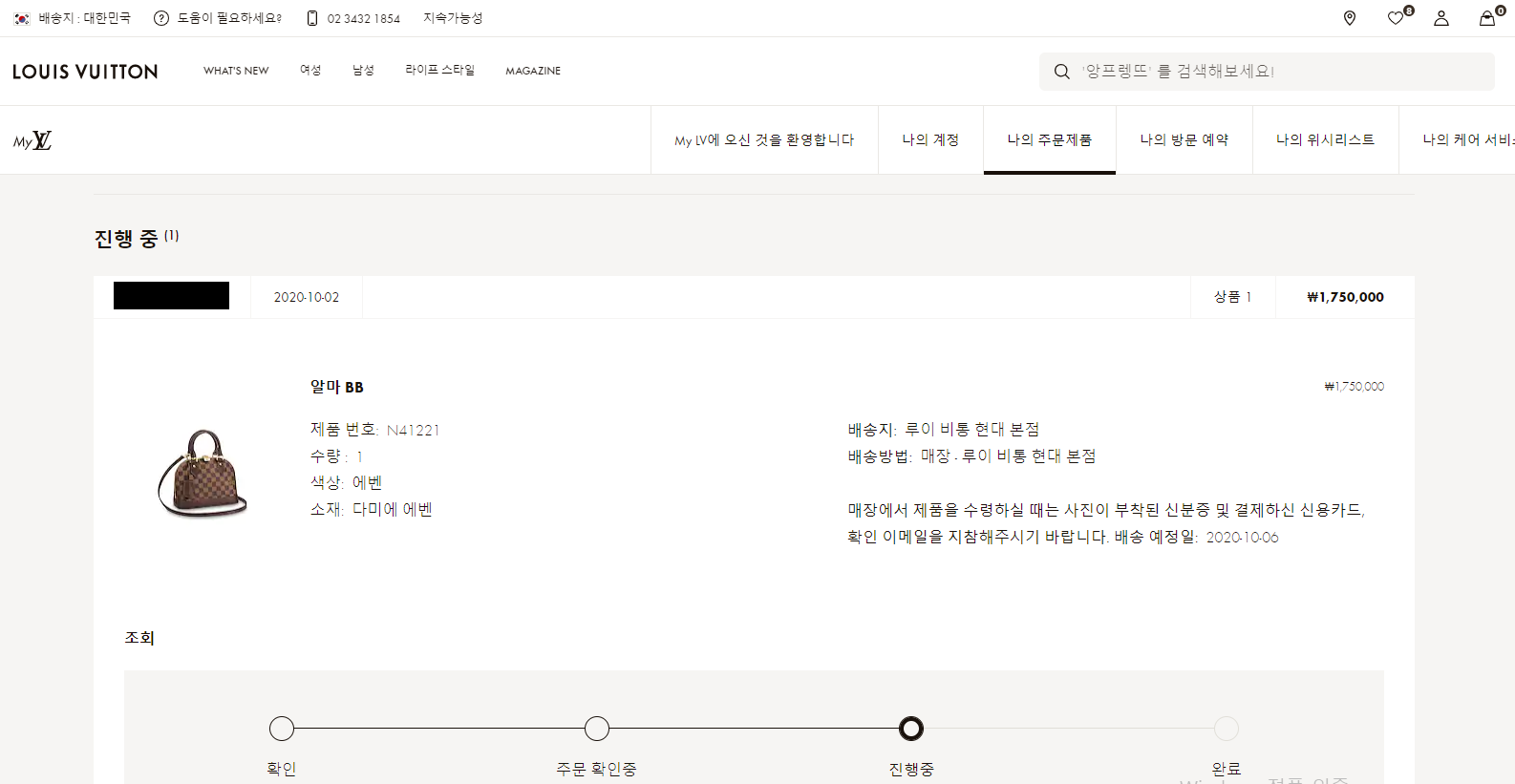Viewport: 1515px width, 784px height.
Task: Open the shopping bag icon
Action: pyautogui.click(x=1487, y=18)
